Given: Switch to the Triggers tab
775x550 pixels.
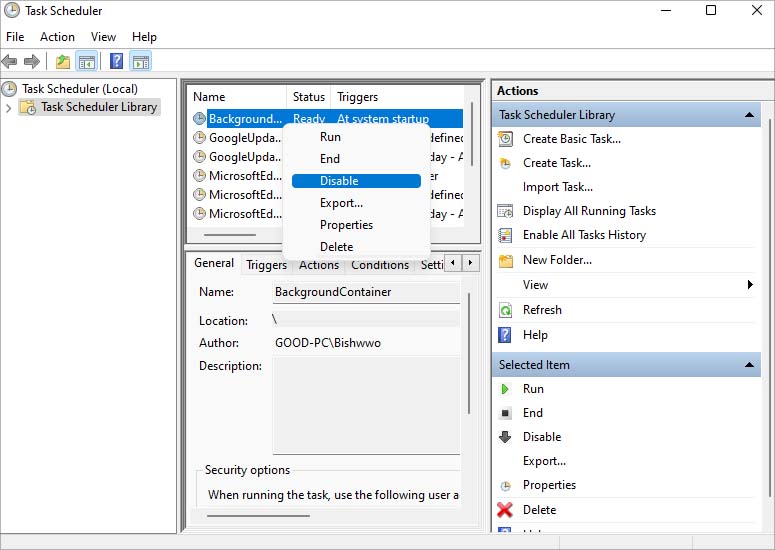Looking at the screenshot, I should [266, 265].
